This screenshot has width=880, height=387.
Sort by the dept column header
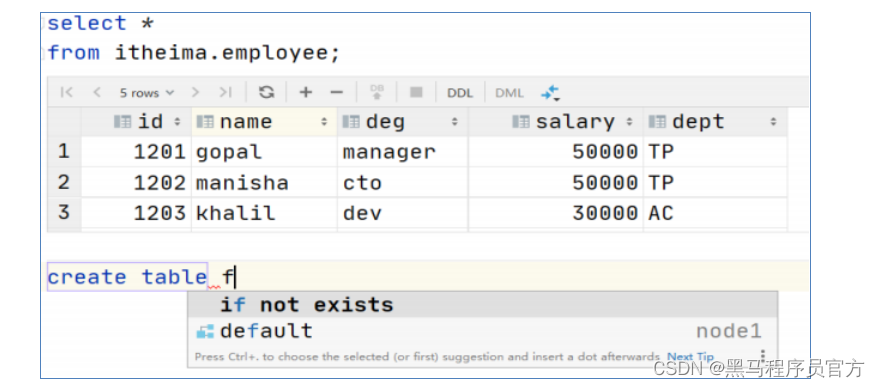point(715,122)
